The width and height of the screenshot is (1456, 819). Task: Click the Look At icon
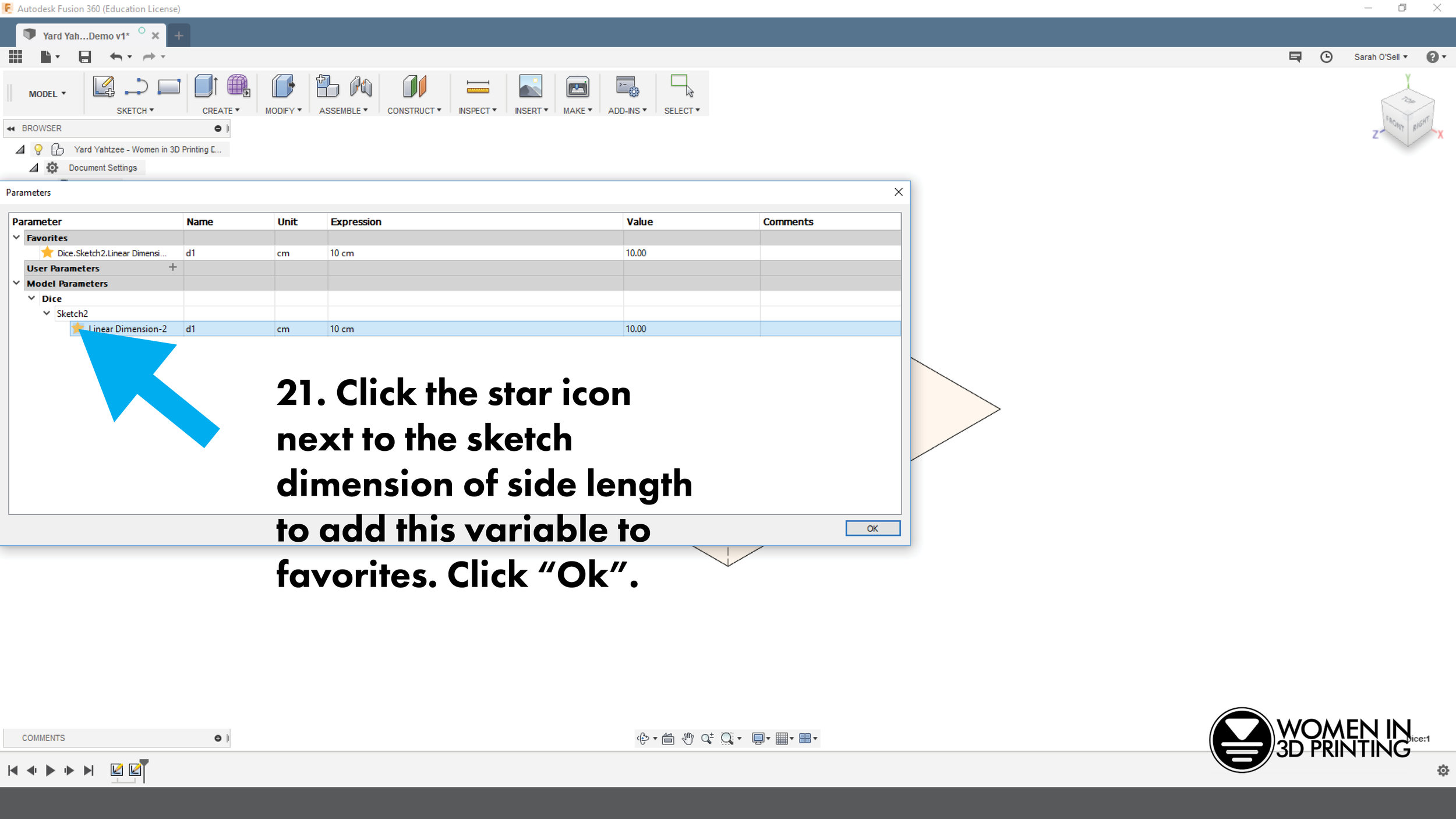(668, 739)
